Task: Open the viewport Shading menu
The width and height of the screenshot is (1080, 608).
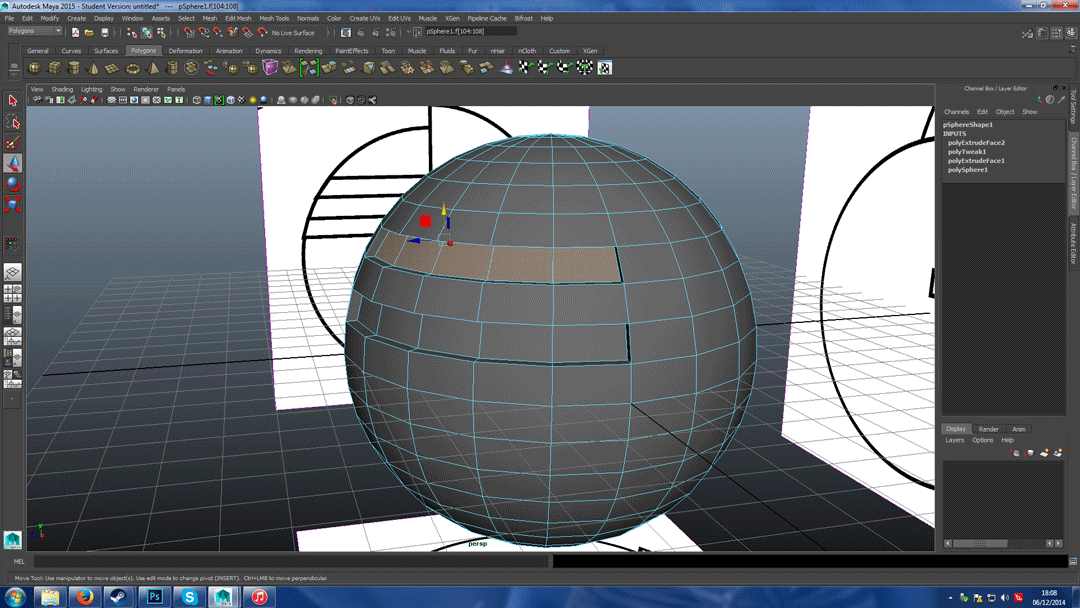Action: pos(62,89)
